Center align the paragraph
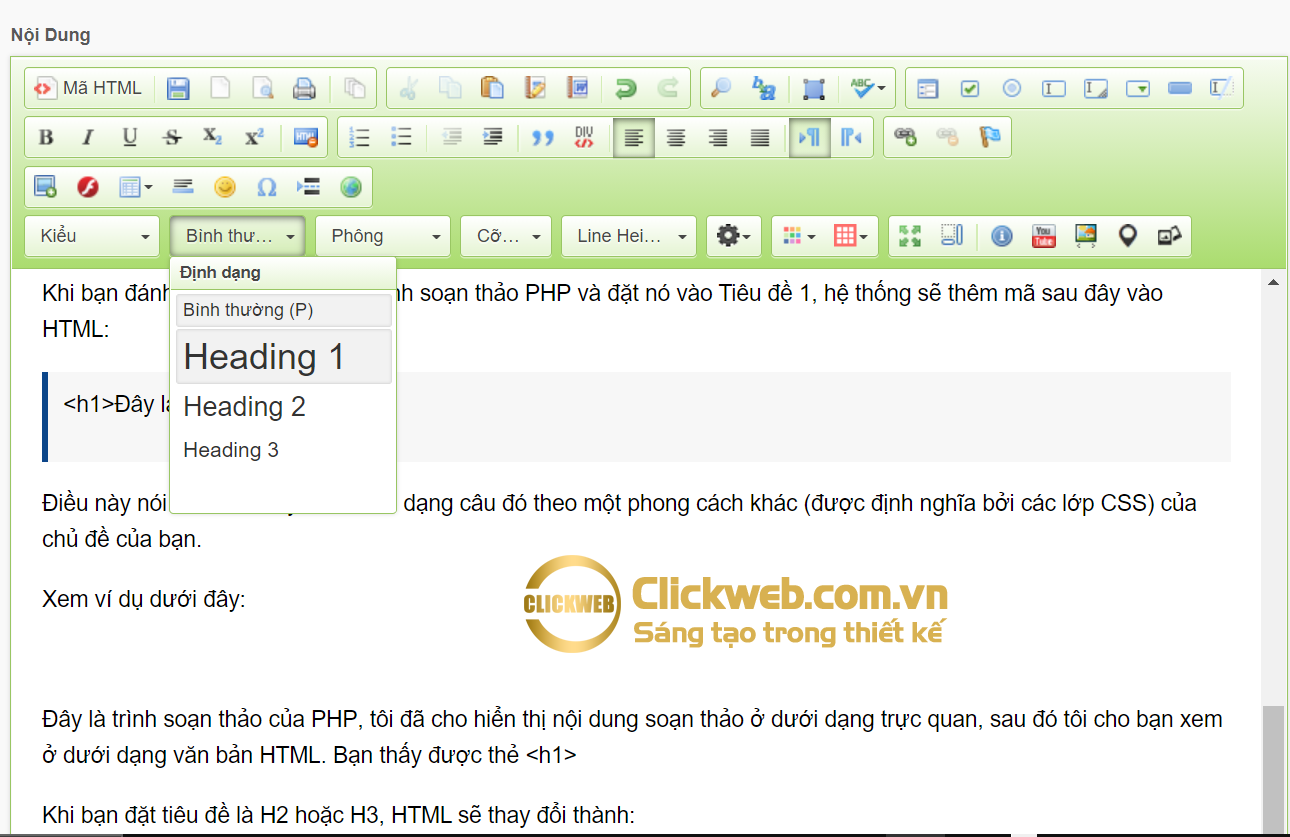1290x837 pixels. coord(676,138)
